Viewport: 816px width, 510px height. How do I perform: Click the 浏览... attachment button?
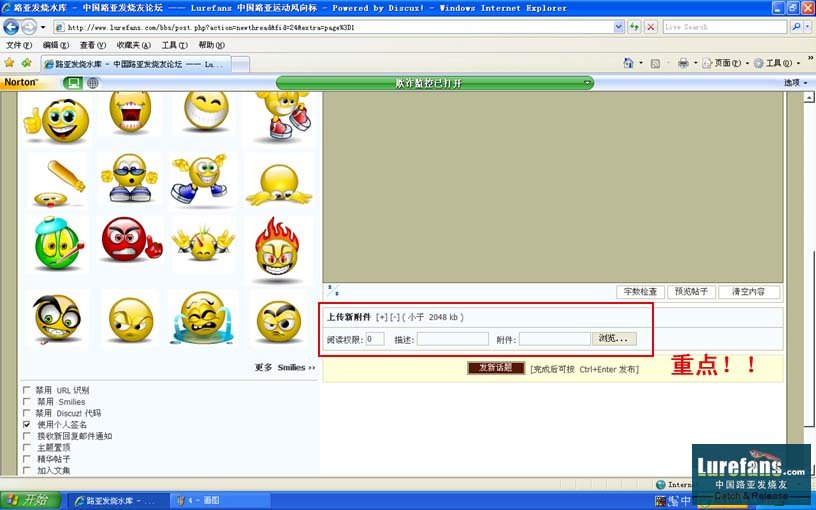tap(614, 339)
